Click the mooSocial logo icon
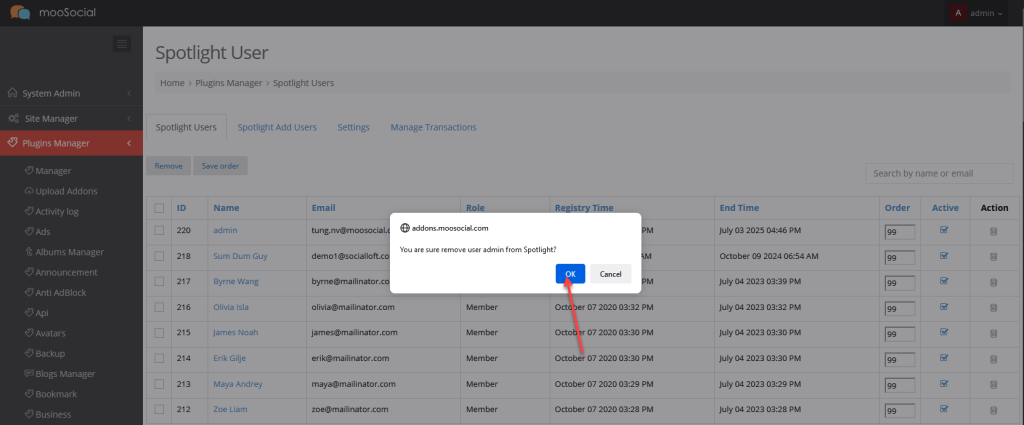1024x425 pixels. (x=20, y=12)
